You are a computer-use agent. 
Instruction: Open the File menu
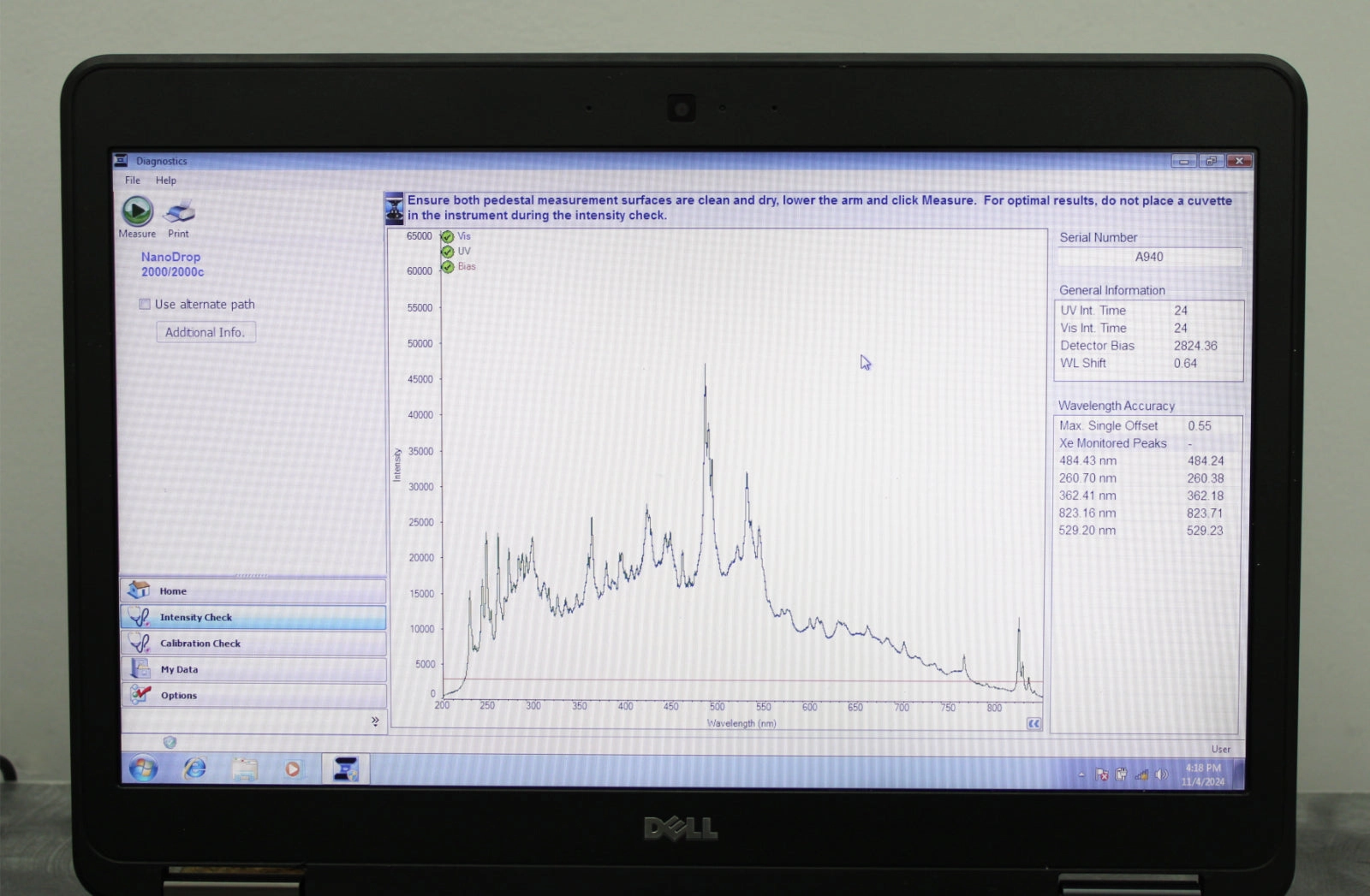coord(133,181)
